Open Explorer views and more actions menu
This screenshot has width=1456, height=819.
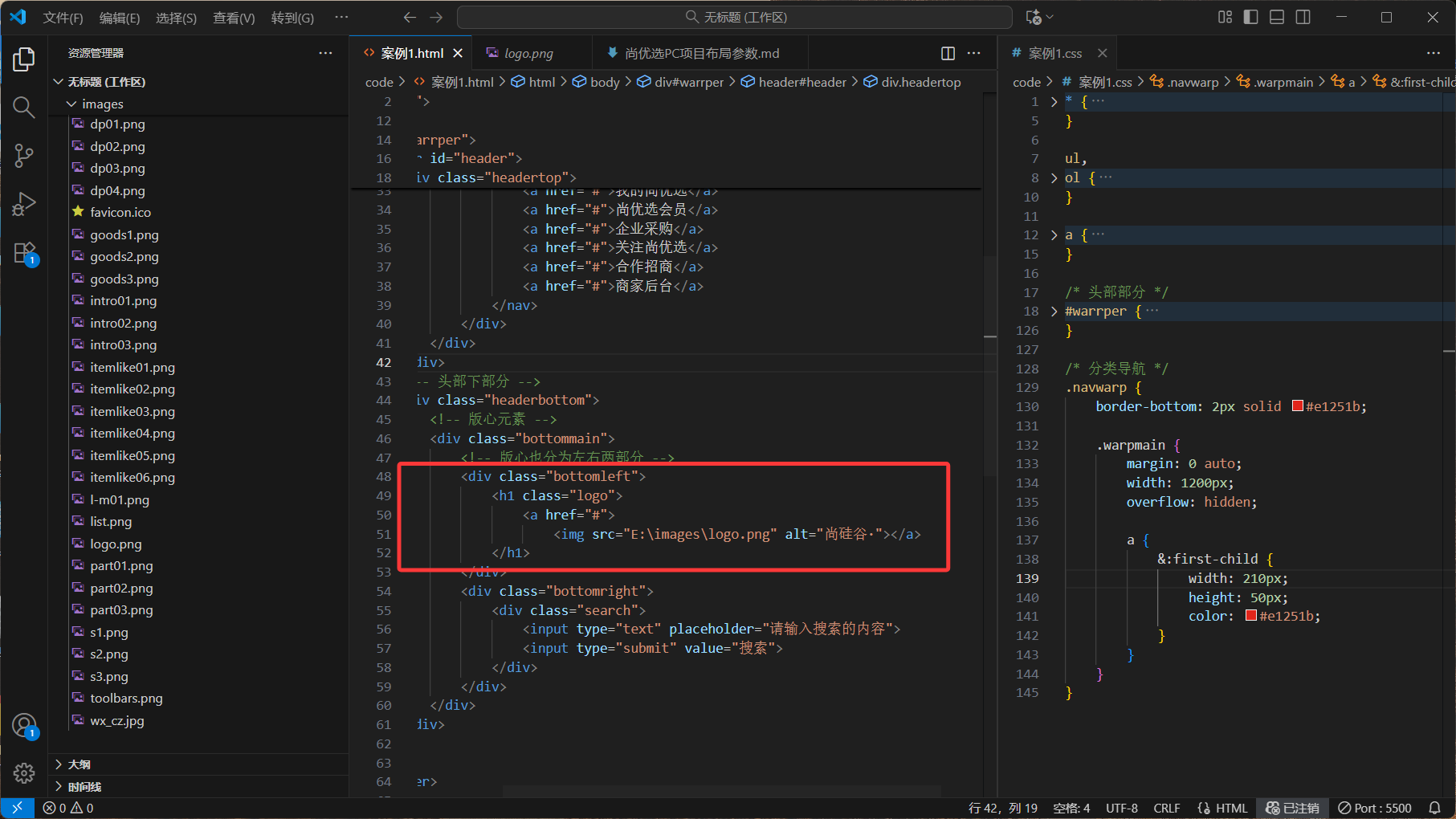[325, 53]
